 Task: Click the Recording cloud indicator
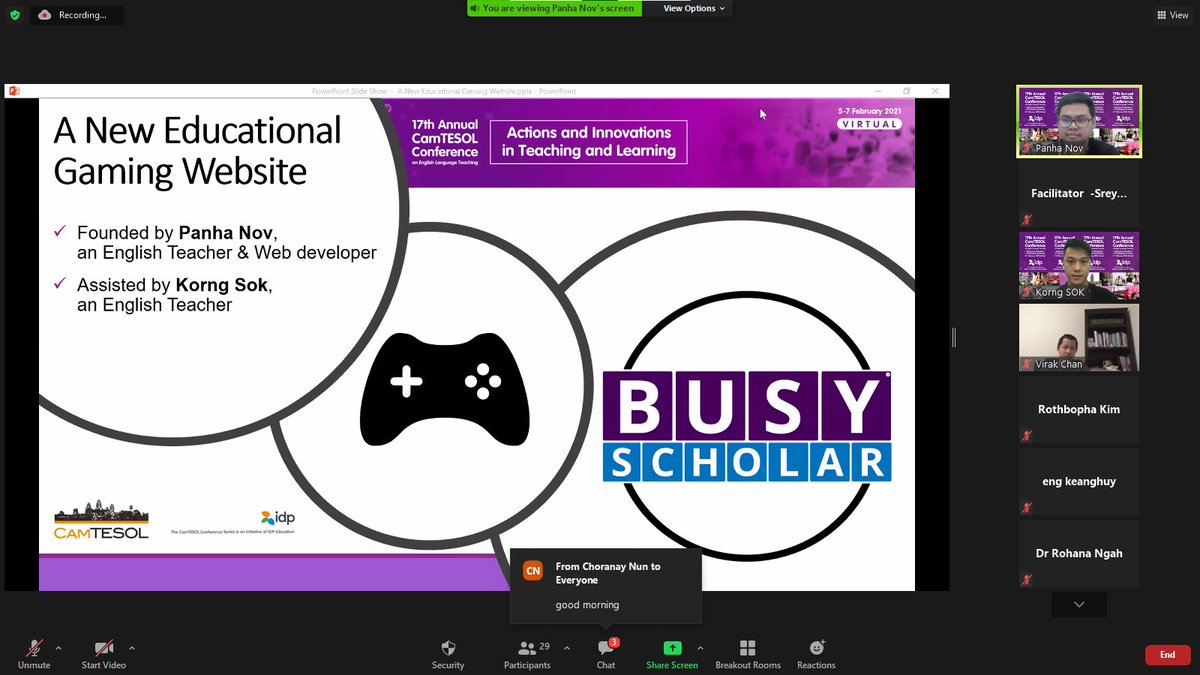coord(77,15)
